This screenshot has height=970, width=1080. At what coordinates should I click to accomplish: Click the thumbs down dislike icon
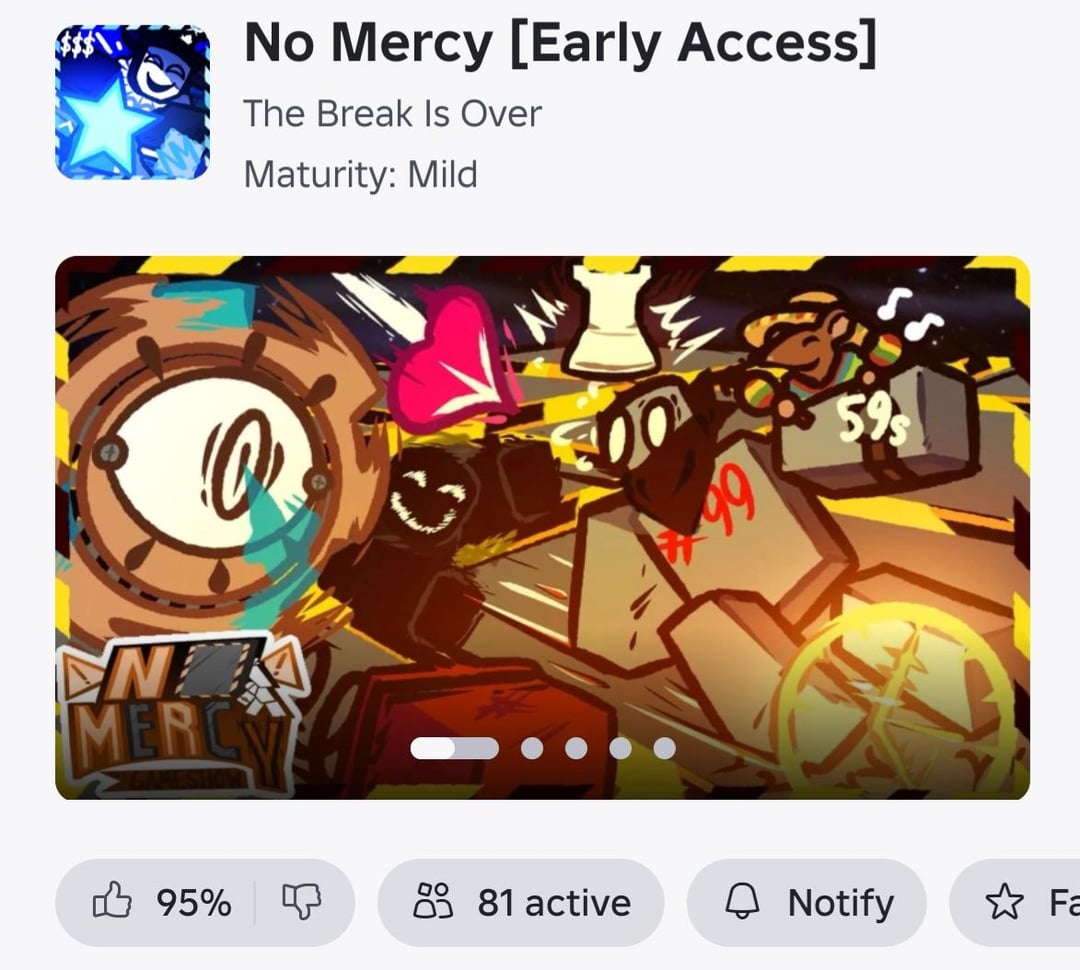[x=302, y=902]
